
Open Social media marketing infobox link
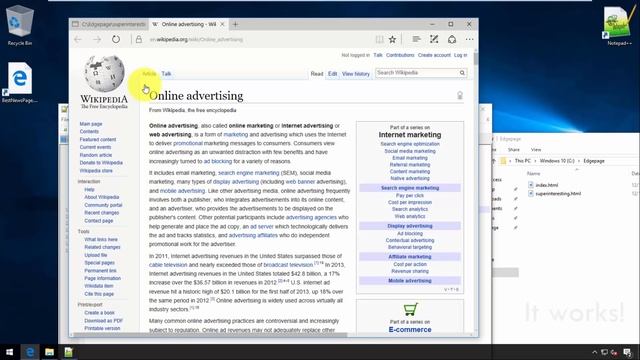tap(410, 151)
